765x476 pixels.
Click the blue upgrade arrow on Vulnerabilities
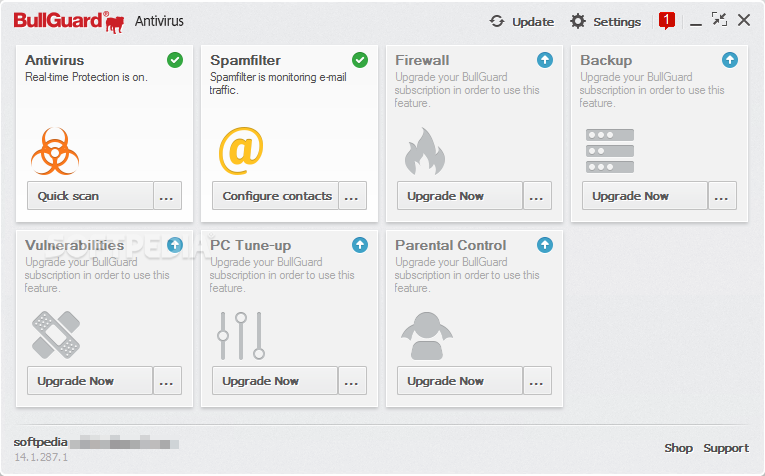click(175, 245)
